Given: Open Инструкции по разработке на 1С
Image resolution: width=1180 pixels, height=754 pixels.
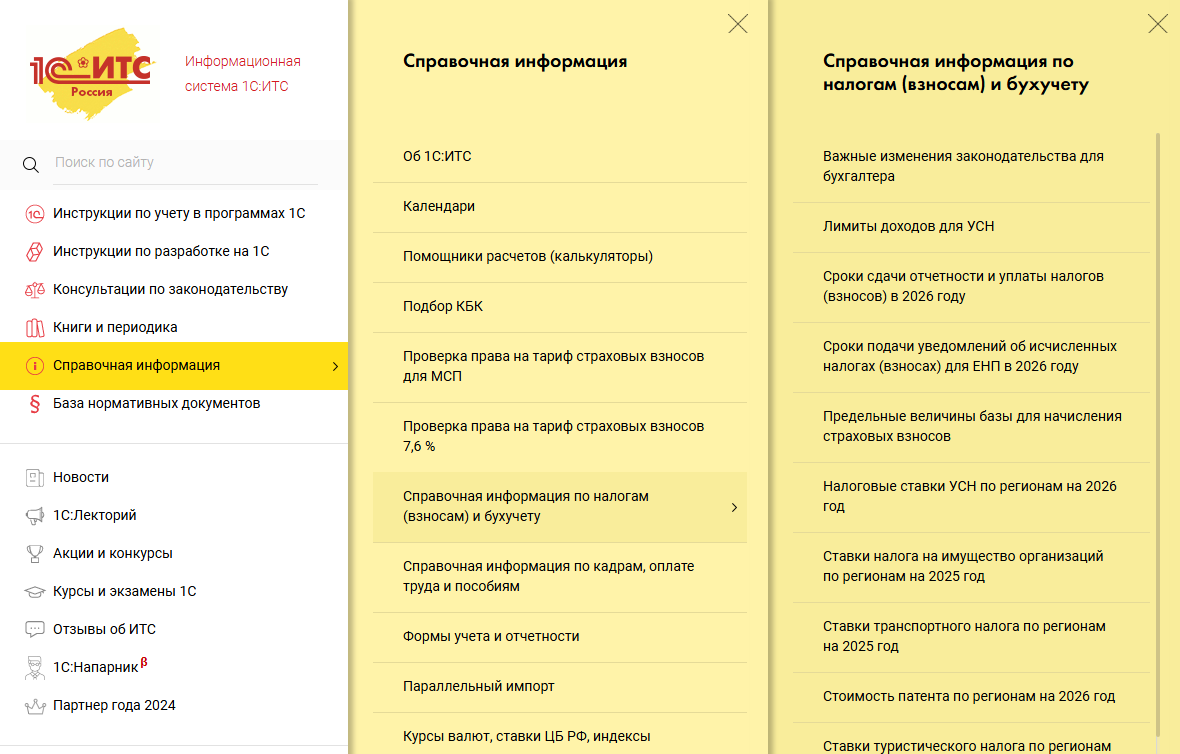Looking at the screenshot, I should point(161,251).
